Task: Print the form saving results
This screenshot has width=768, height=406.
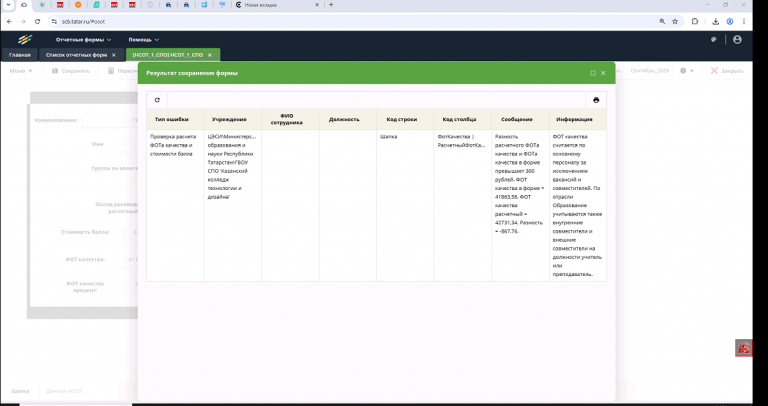Action: coord(596,100)
